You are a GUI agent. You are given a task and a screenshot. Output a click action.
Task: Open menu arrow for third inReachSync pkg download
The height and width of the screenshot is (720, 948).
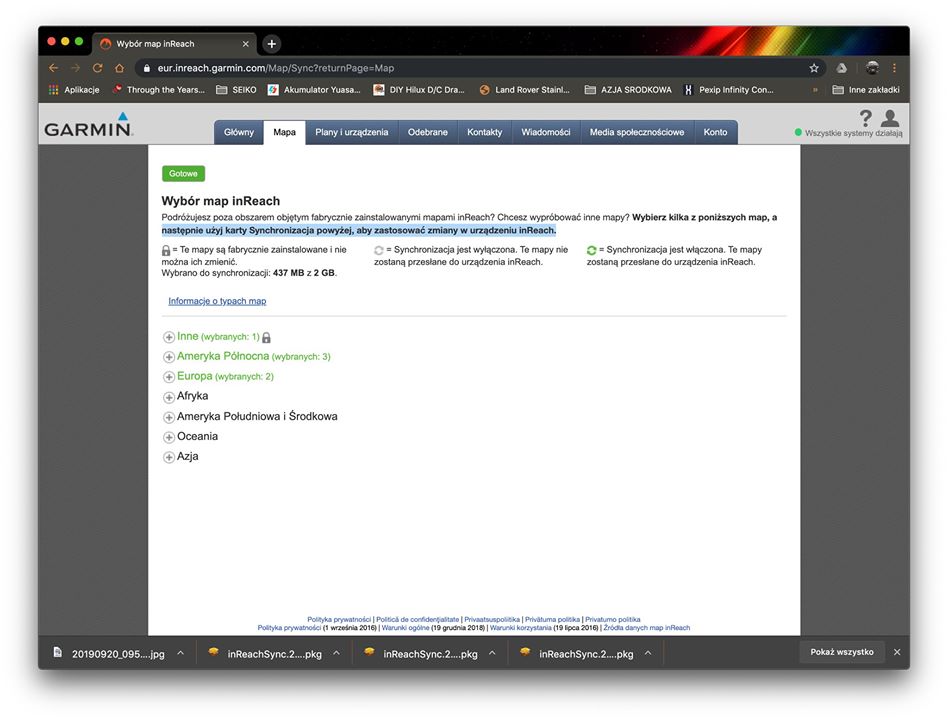coord(648,653)
